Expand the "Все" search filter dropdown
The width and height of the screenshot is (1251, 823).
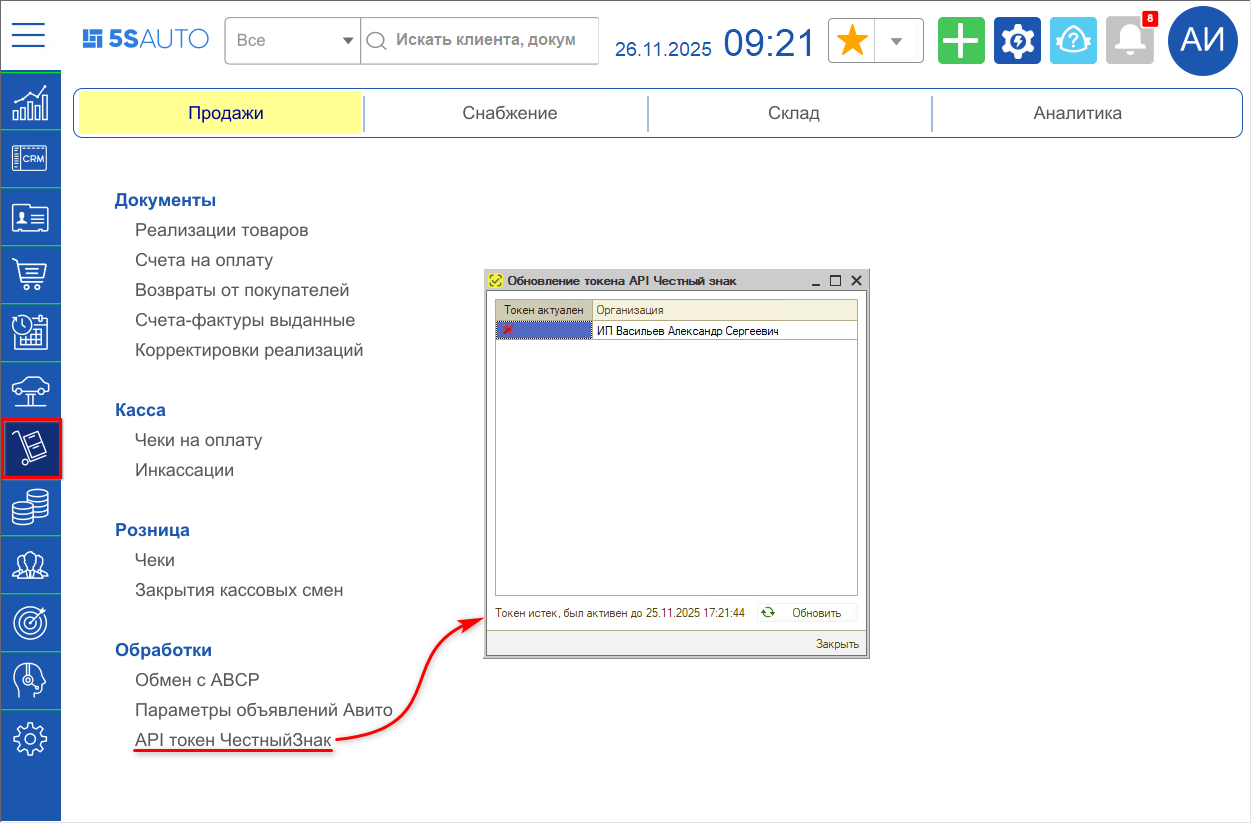[x=292, y=41]
